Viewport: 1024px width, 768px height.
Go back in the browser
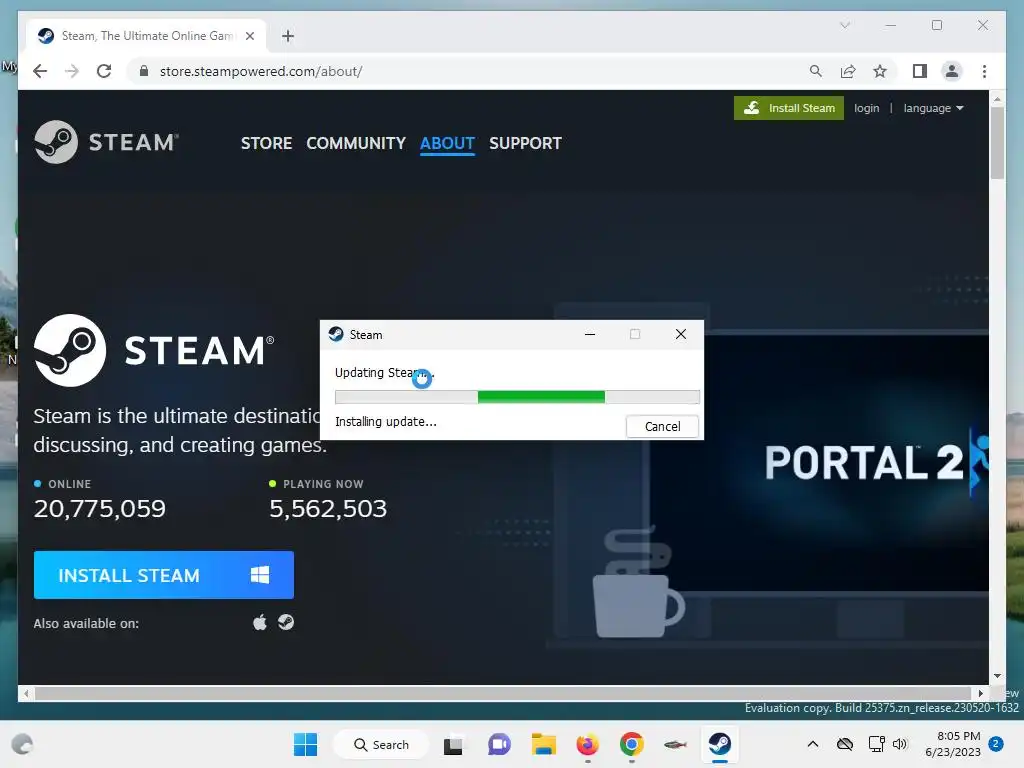tap(40, 71)
